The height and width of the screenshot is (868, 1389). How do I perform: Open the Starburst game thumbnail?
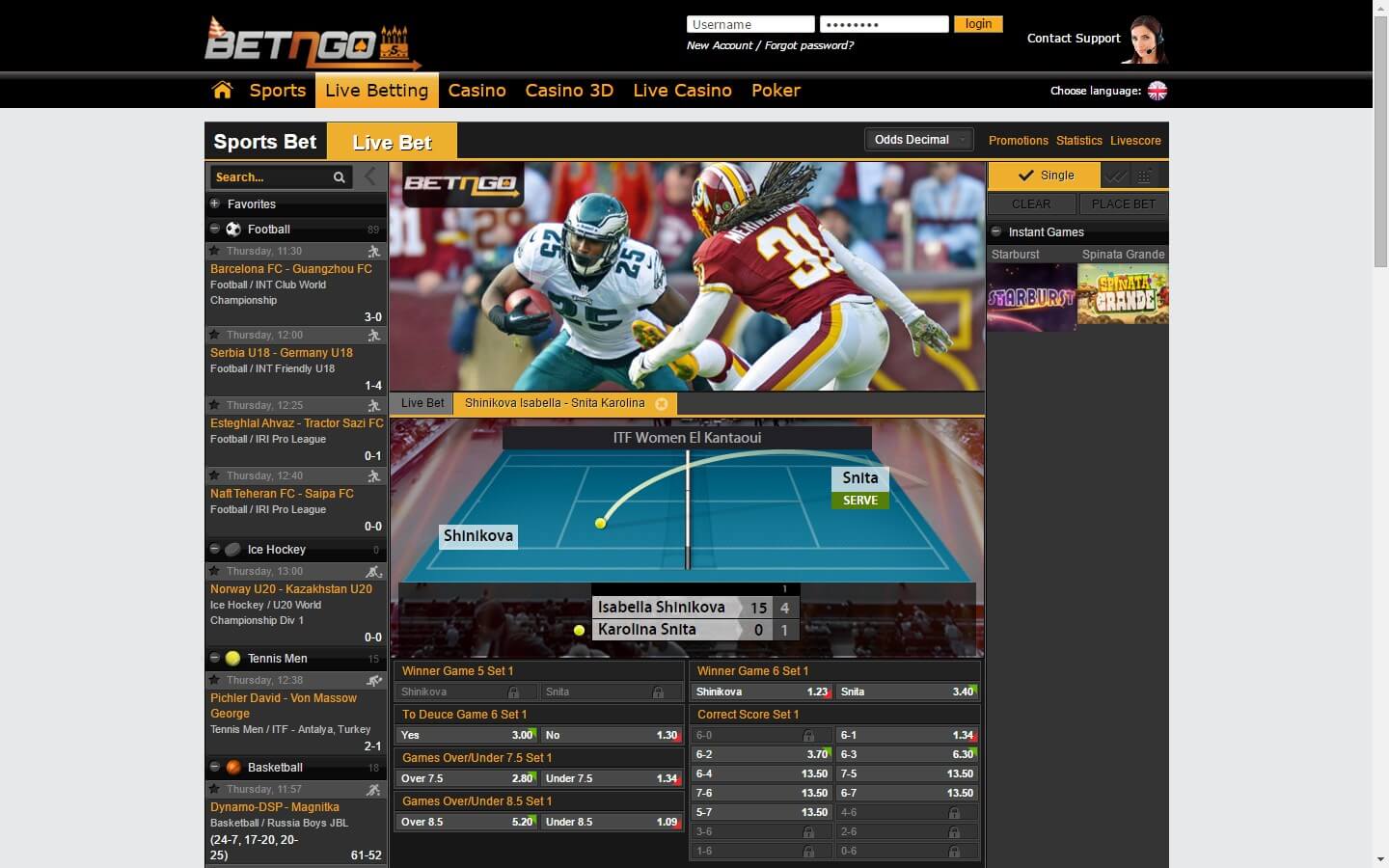(1031, 297)
